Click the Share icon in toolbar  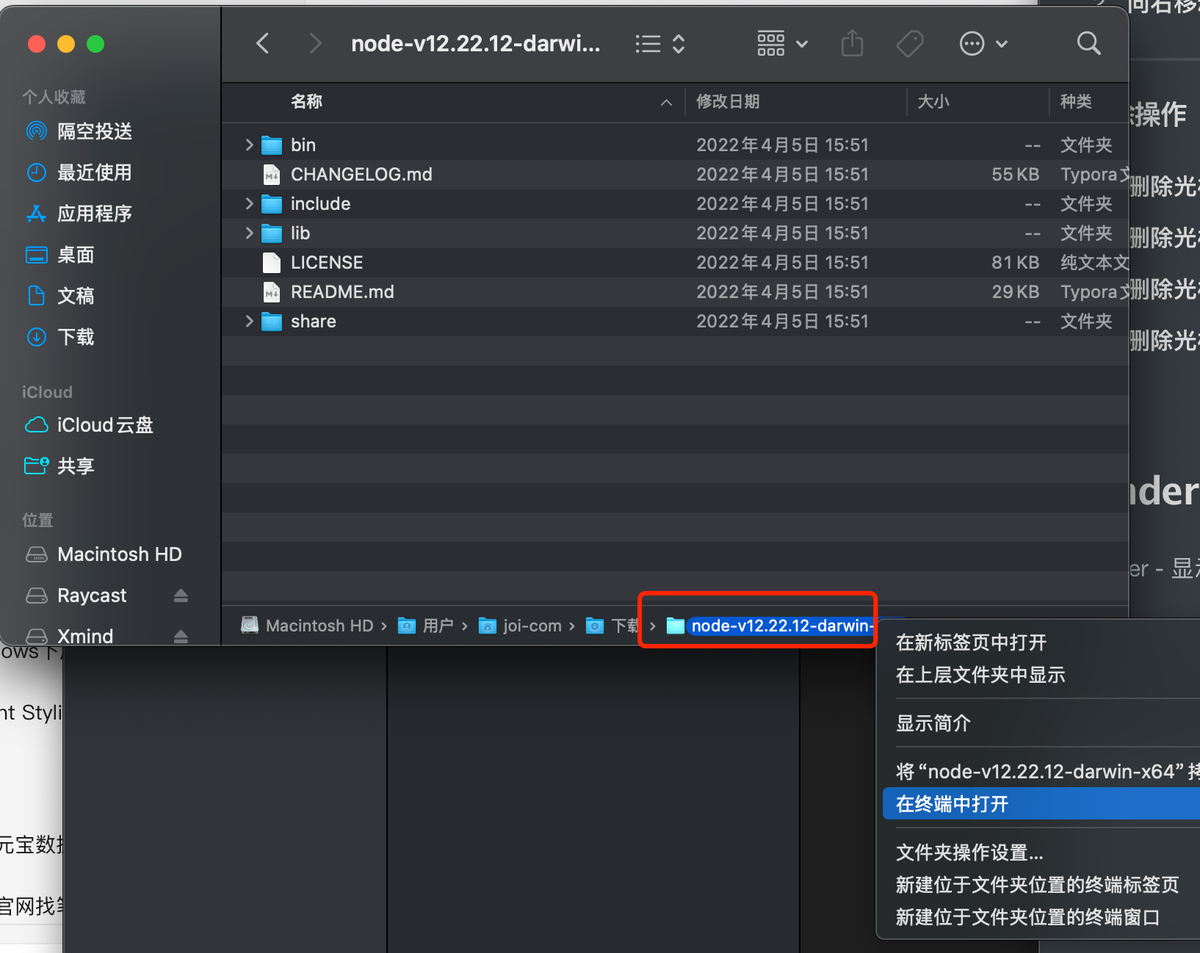[x=852, y=44]
